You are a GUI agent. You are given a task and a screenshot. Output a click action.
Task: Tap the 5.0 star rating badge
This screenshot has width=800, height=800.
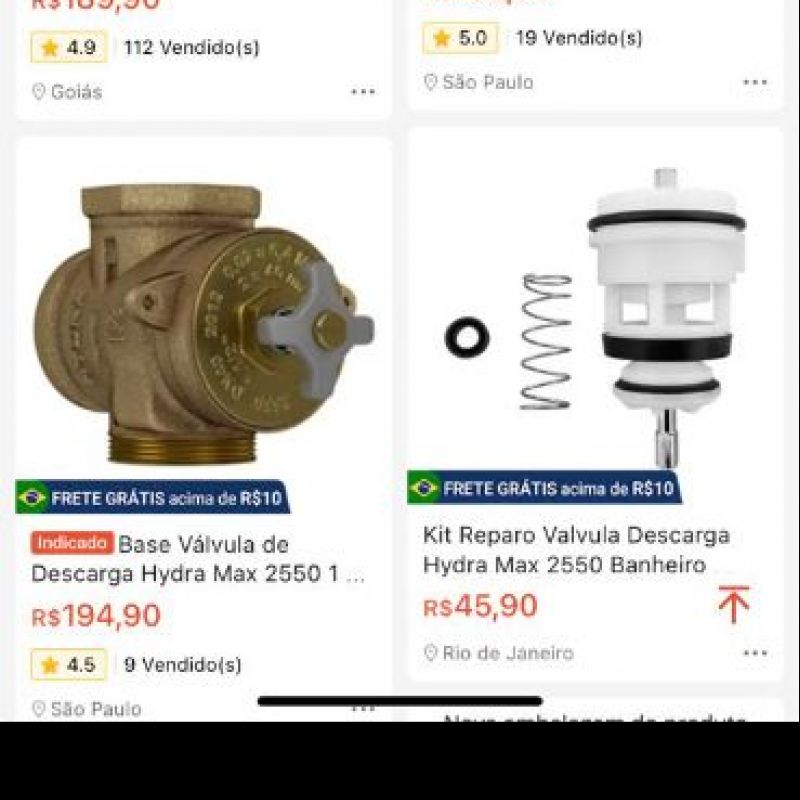pyautogui.click(x=460, y=38)
